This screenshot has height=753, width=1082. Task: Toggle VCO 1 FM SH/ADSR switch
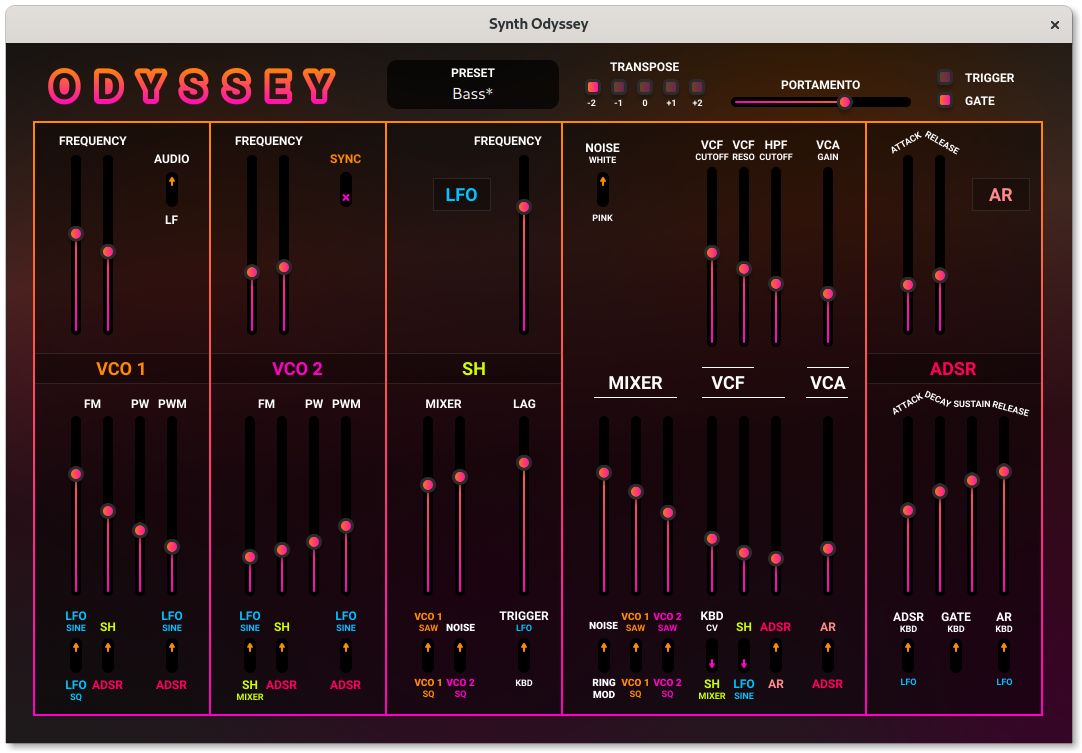(x=108, y=656)
